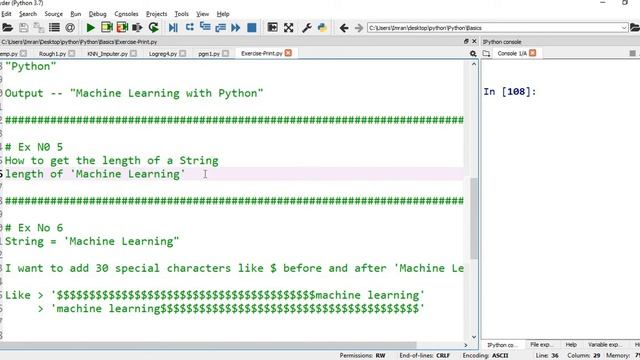Open the Debug menu

tap(98, 14)
